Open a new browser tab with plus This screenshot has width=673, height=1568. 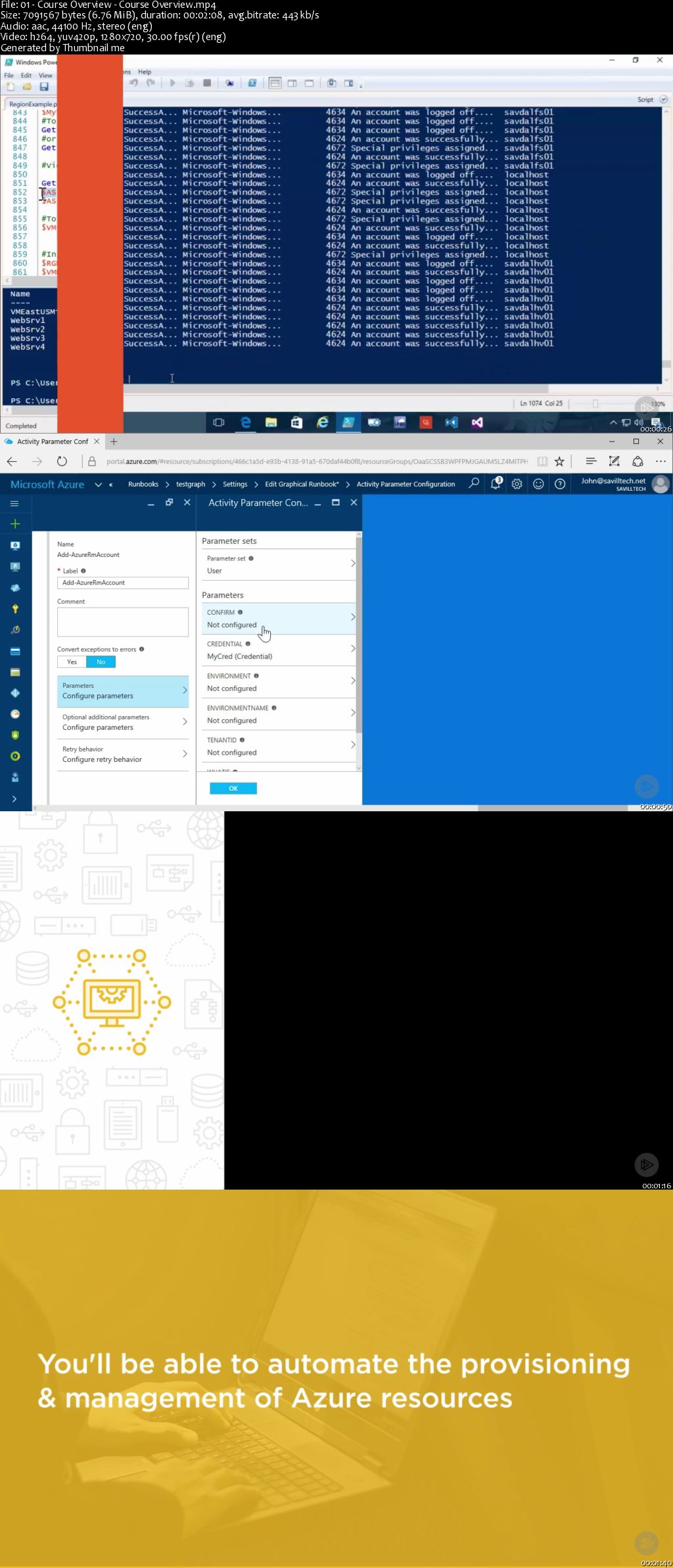point(114,441)
